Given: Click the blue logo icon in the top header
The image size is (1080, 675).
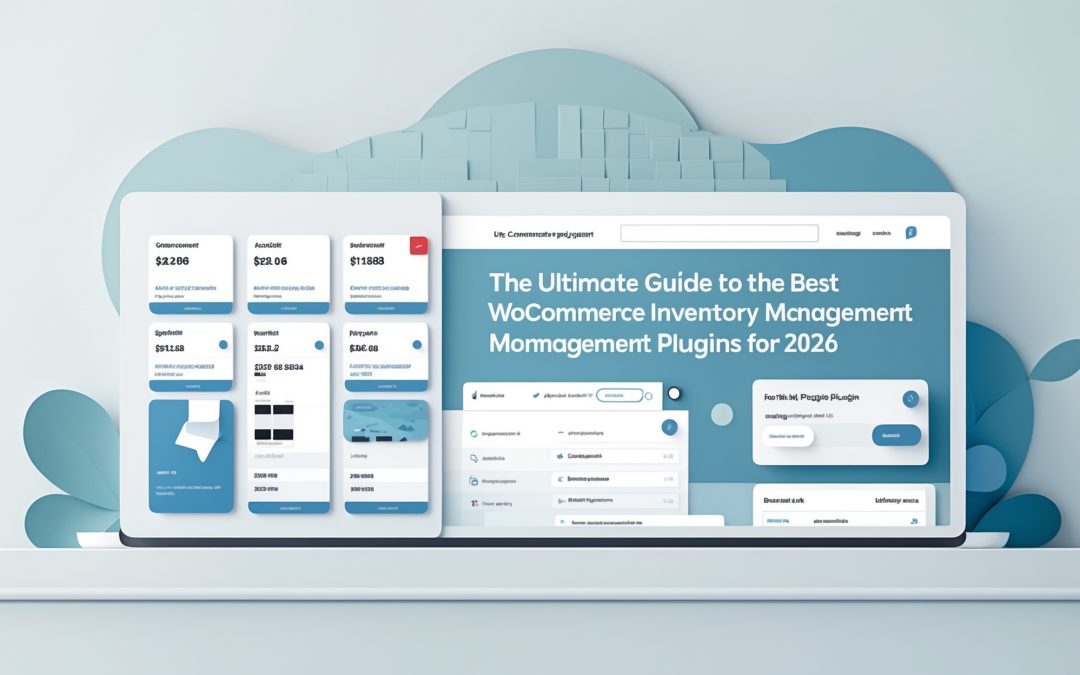Looking at the screenshot, I should click(x=911, y=233).
